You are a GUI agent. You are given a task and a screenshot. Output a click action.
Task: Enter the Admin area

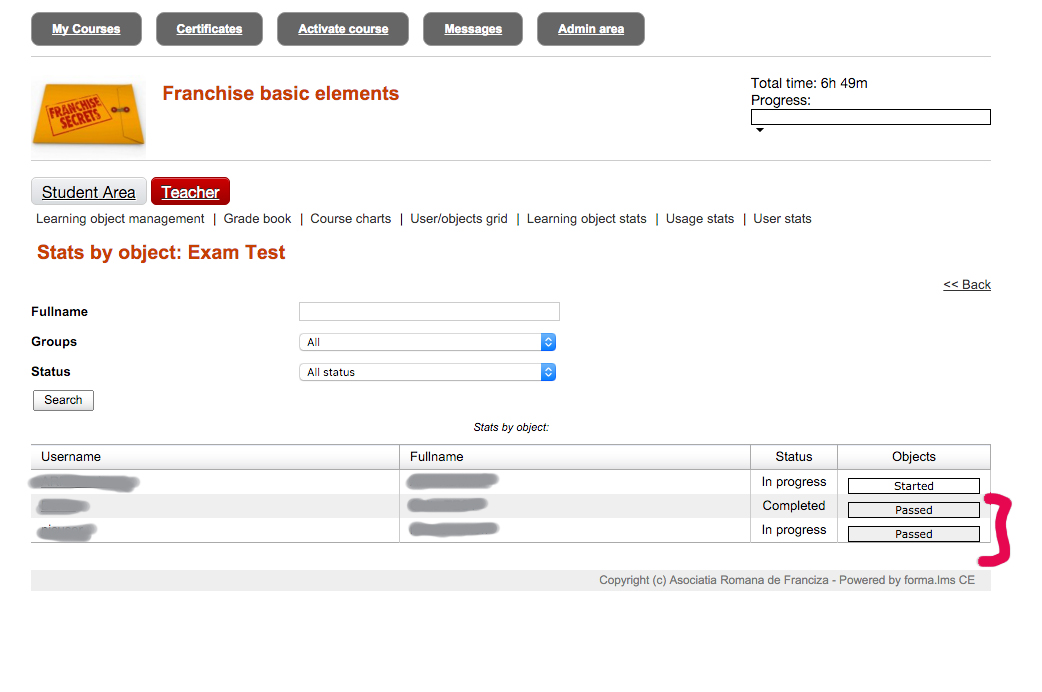tap(591, 29)
